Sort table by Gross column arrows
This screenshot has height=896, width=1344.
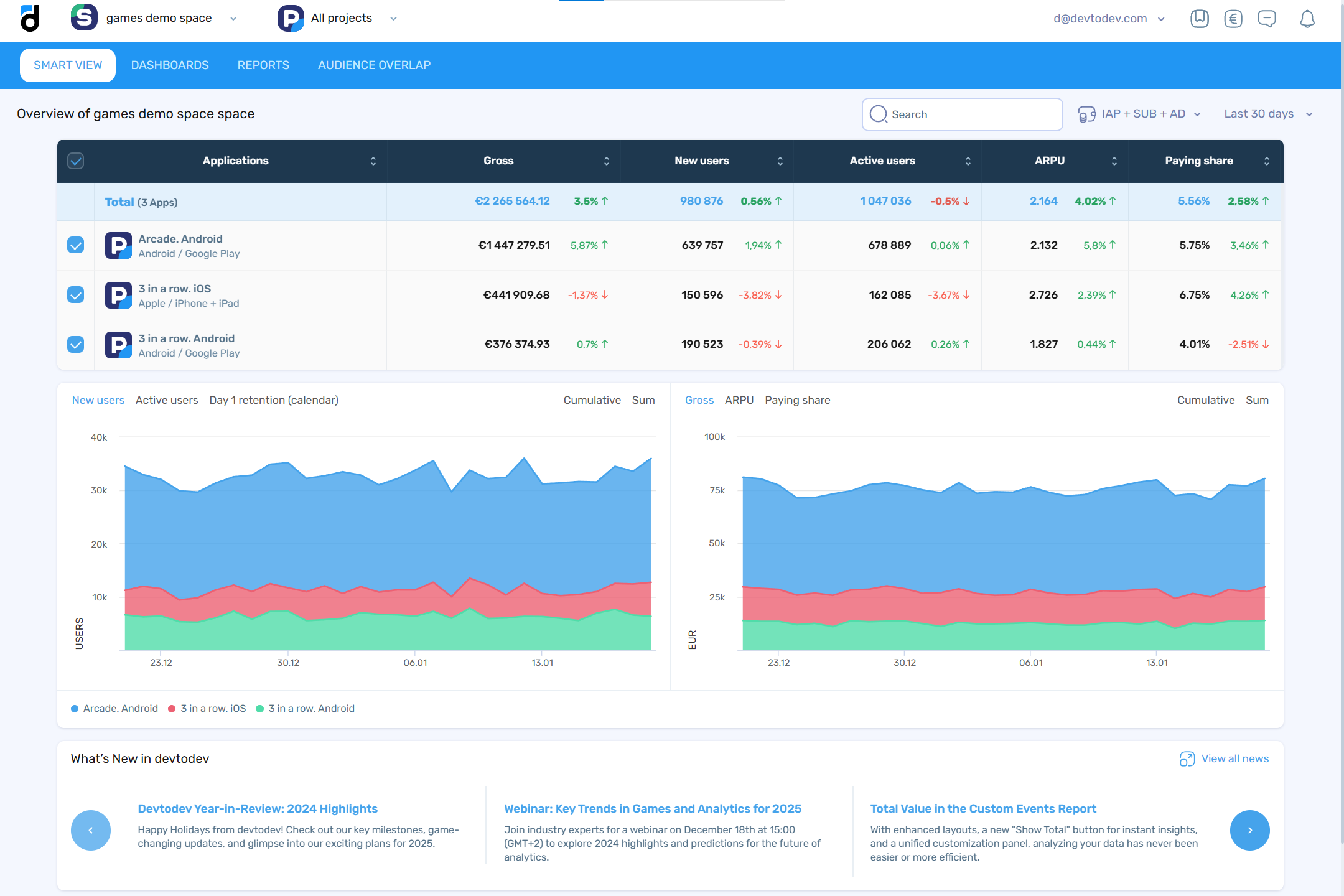click(x=606, y=161)
